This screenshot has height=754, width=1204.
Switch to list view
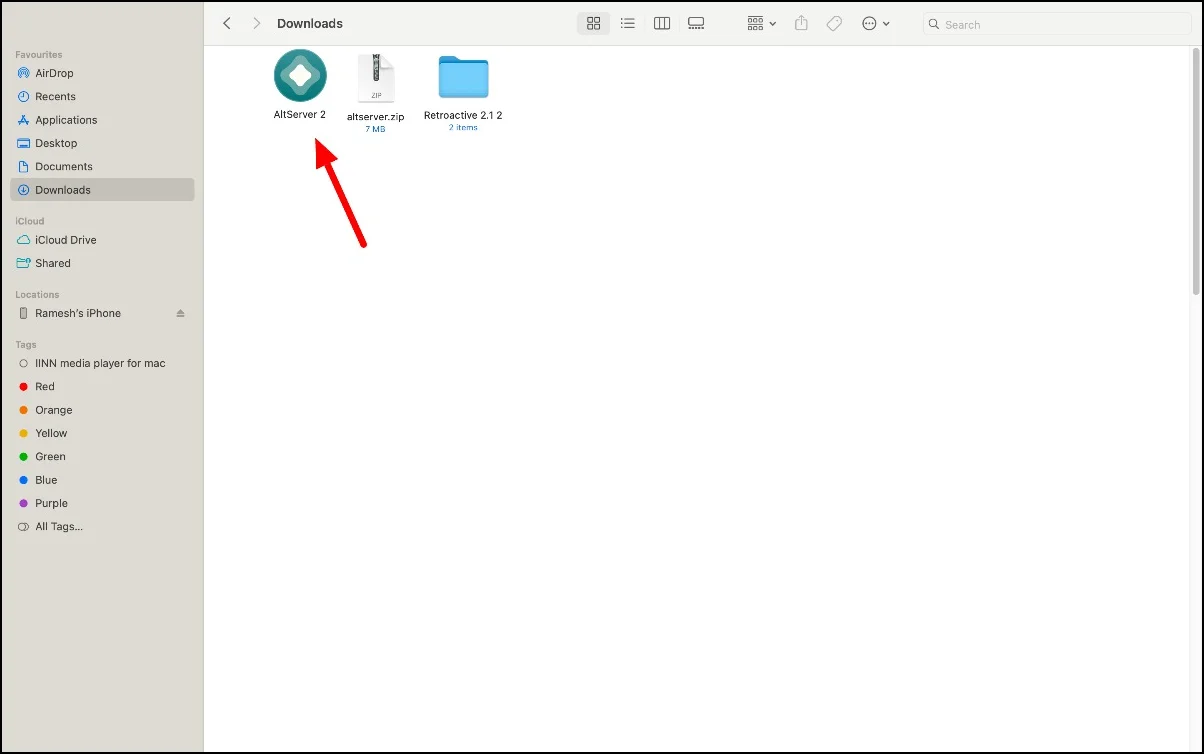[627, 23]
